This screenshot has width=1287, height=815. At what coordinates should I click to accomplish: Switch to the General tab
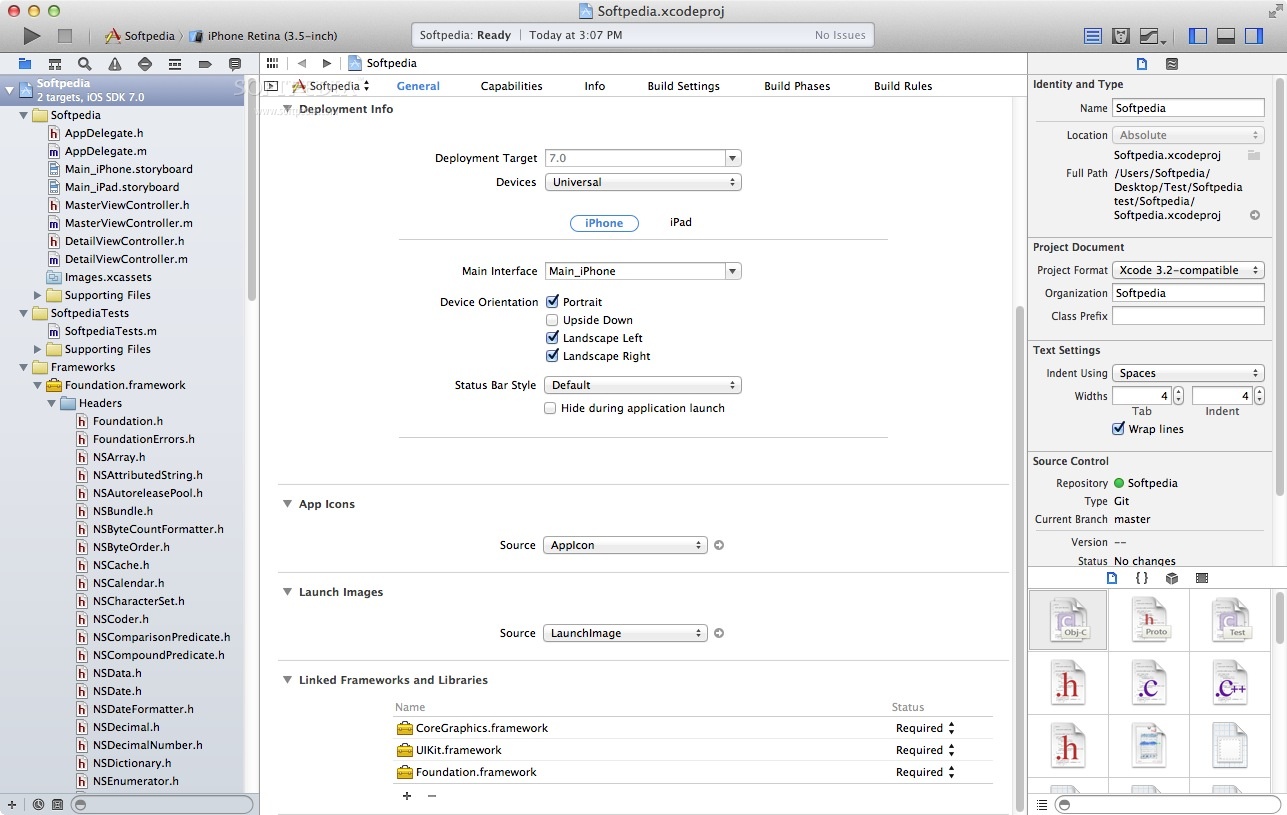point(418,86)
